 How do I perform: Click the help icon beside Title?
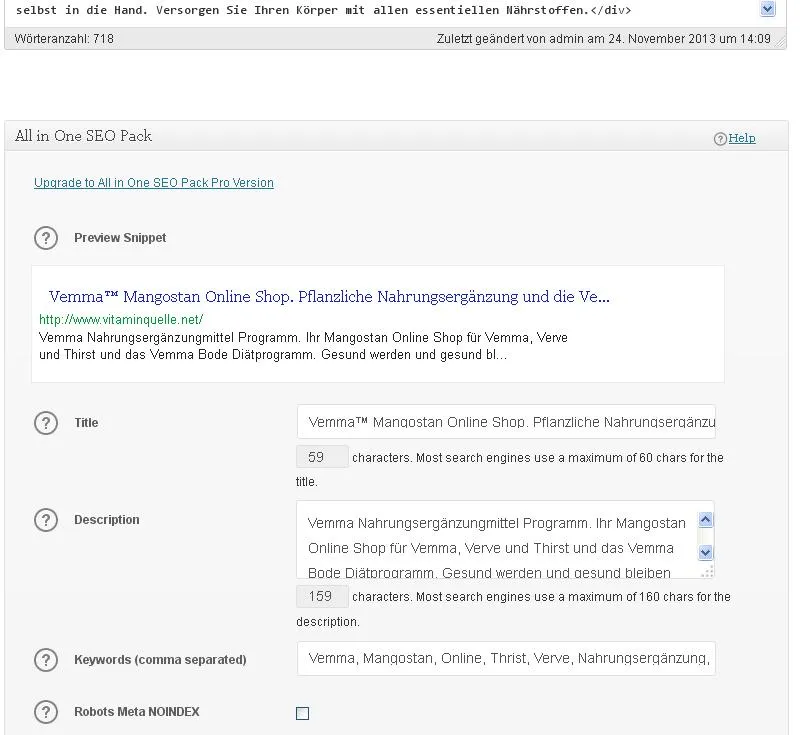(x=46, y=423)
